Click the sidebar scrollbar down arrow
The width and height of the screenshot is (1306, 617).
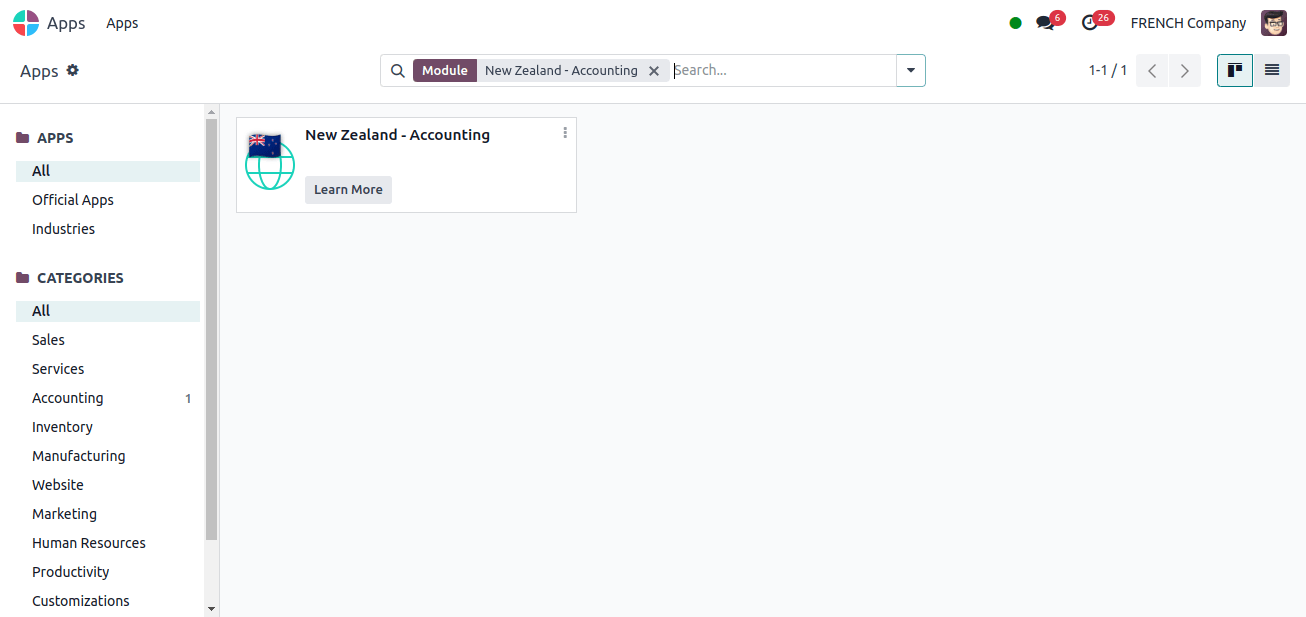211,608
